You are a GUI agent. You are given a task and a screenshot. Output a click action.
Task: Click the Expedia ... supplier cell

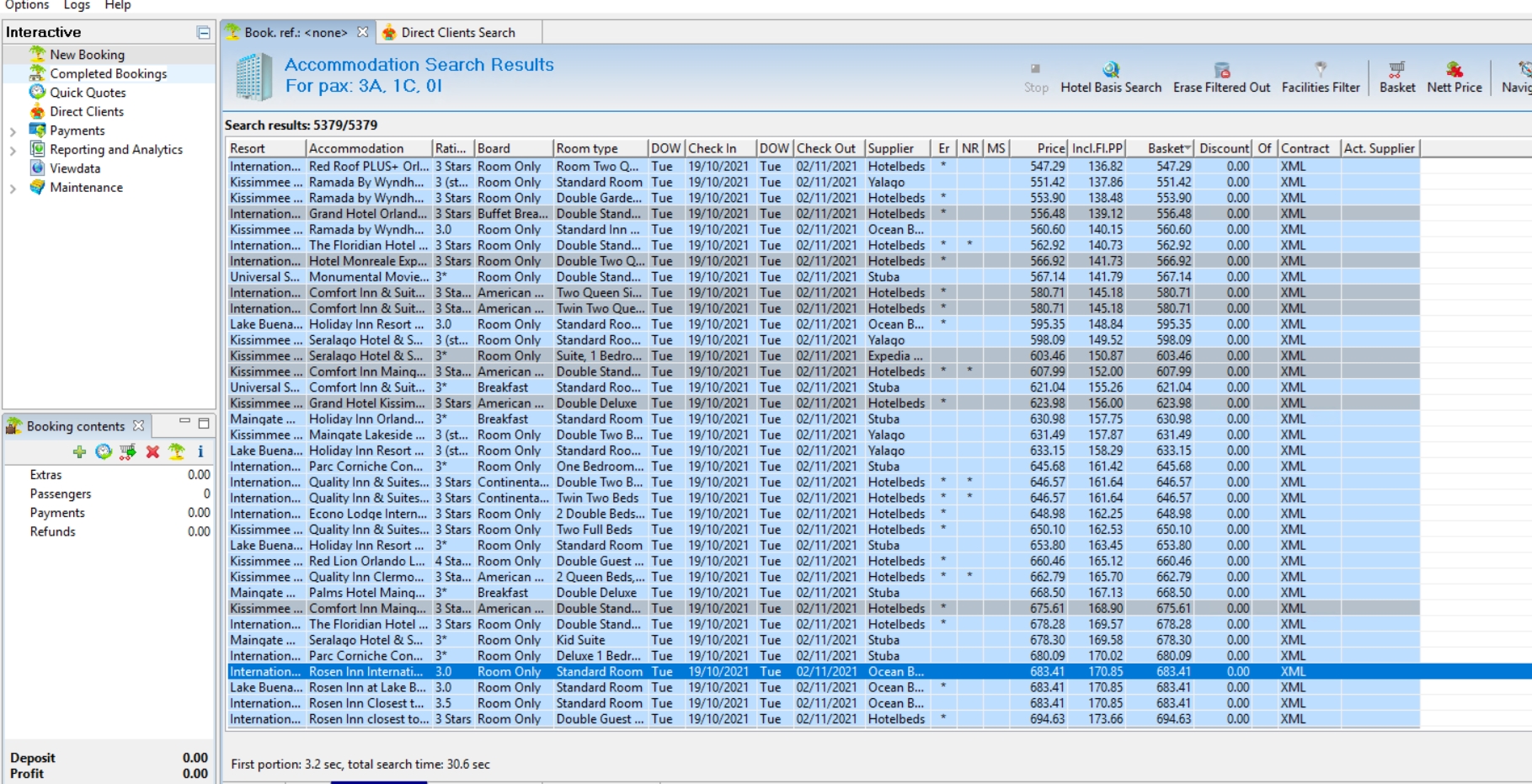point(897,356)
